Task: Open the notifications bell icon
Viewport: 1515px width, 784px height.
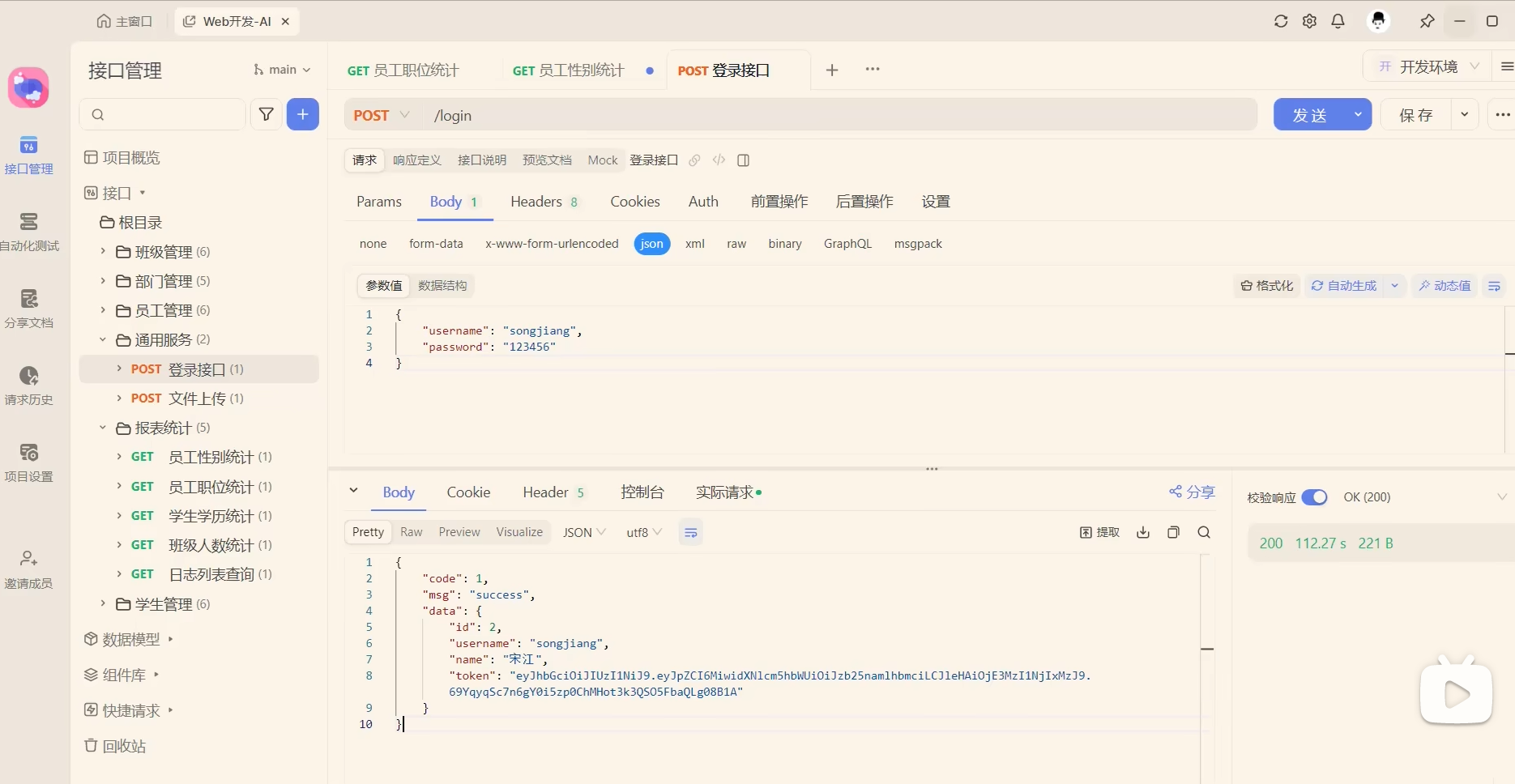Action: tap(1338, 22)
